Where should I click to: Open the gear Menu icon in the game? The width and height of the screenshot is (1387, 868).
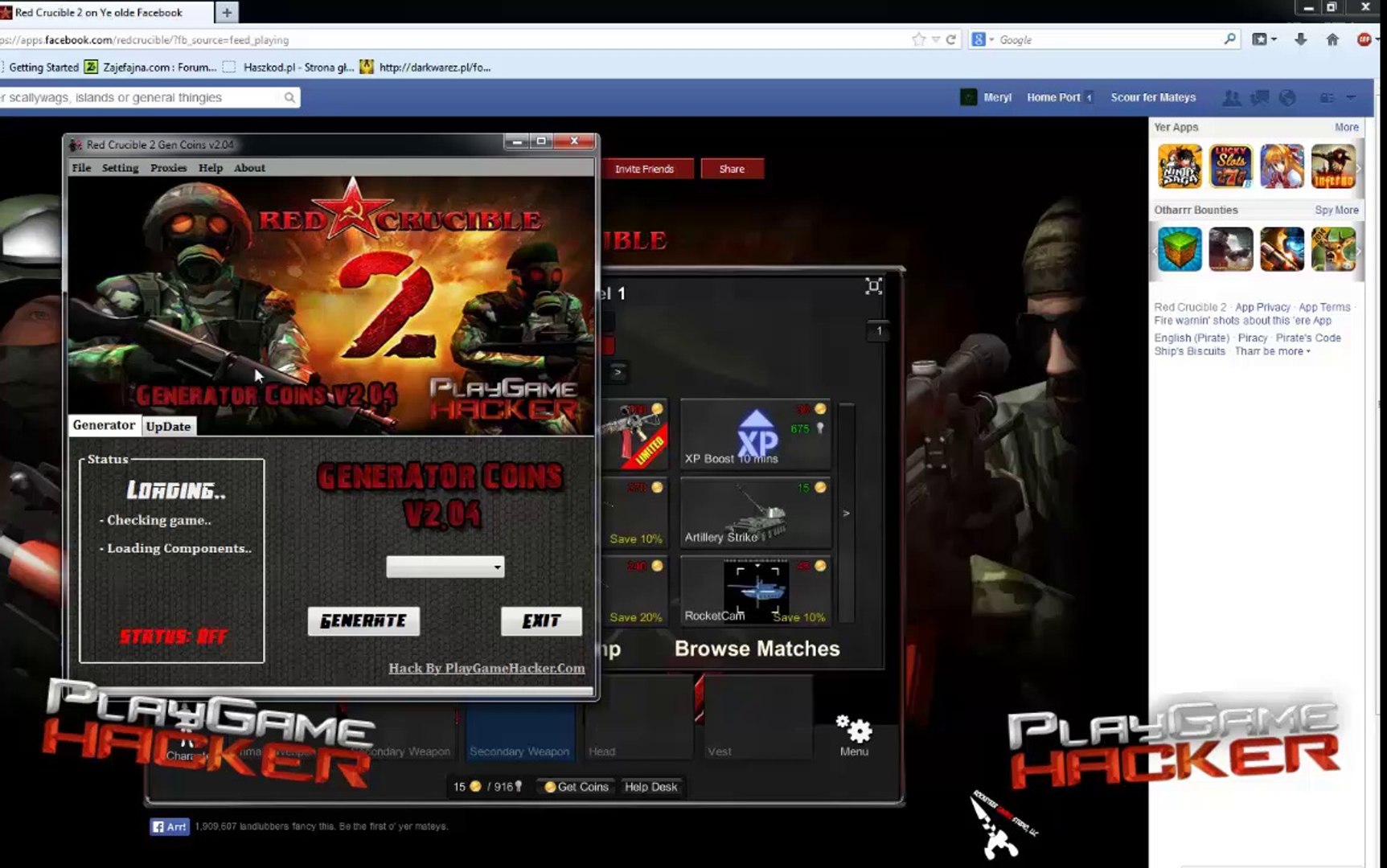click(x=854, y=735)
